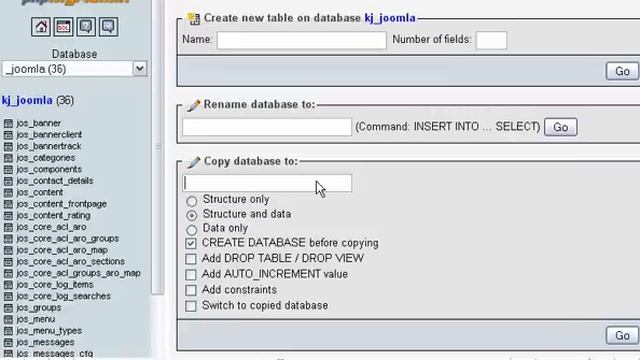Enable Add DROP TABLE / DROP VIEW
640x360 pixels.
191,259
